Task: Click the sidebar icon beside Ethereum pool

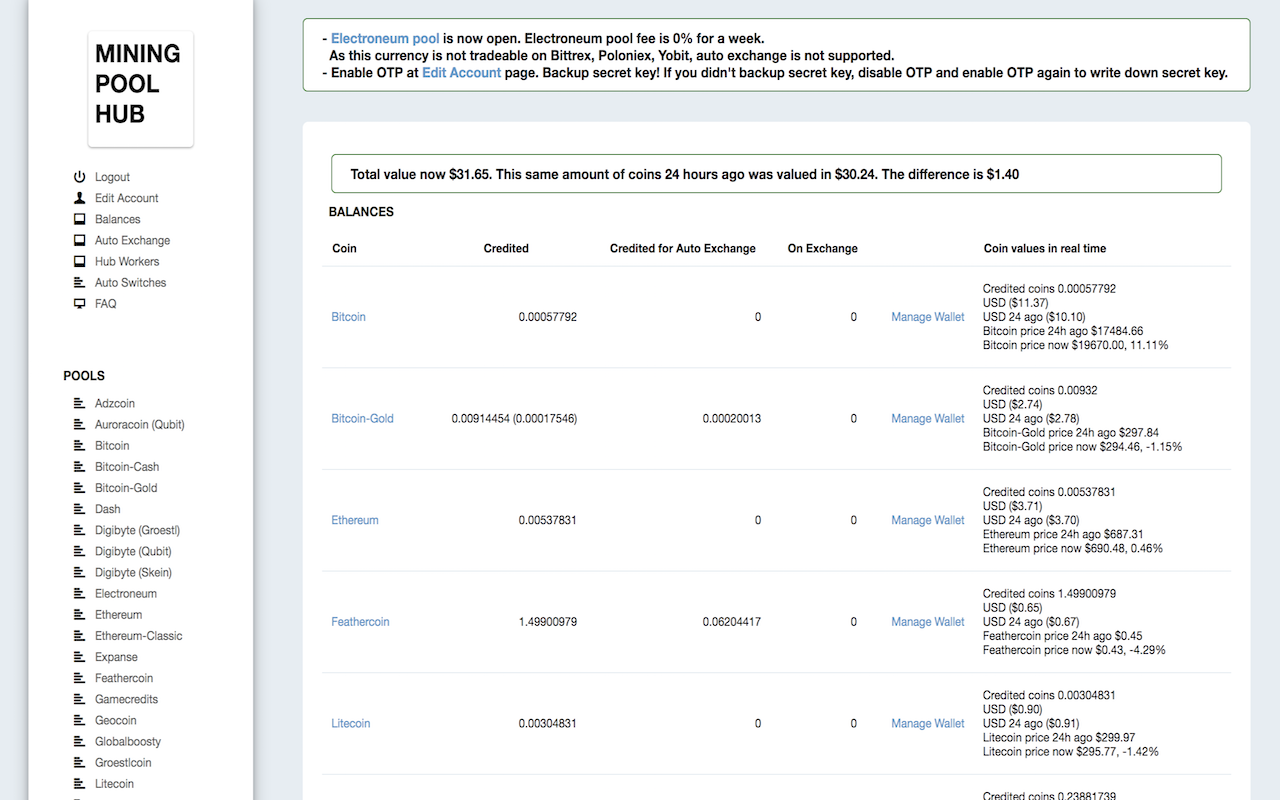Action: pos(80,615)
